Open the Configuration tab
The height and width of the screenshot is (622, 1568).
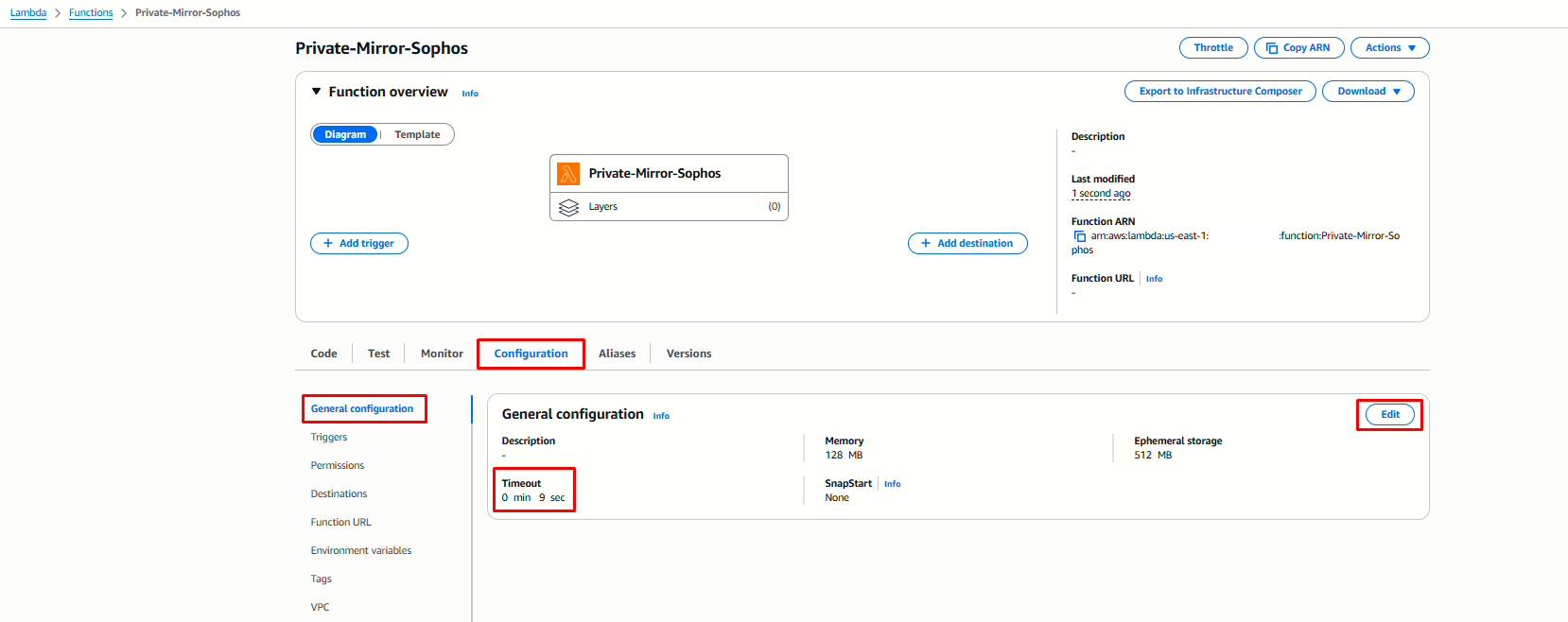coord(531,354)
